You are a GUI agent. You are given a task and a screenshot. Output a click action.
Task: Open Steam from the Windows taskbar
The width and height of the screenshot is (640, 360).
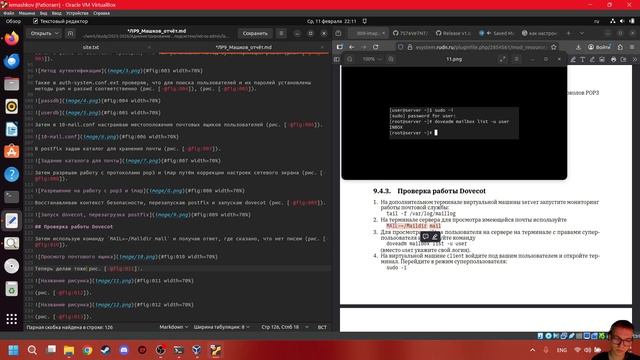click(x=105, y=350)
